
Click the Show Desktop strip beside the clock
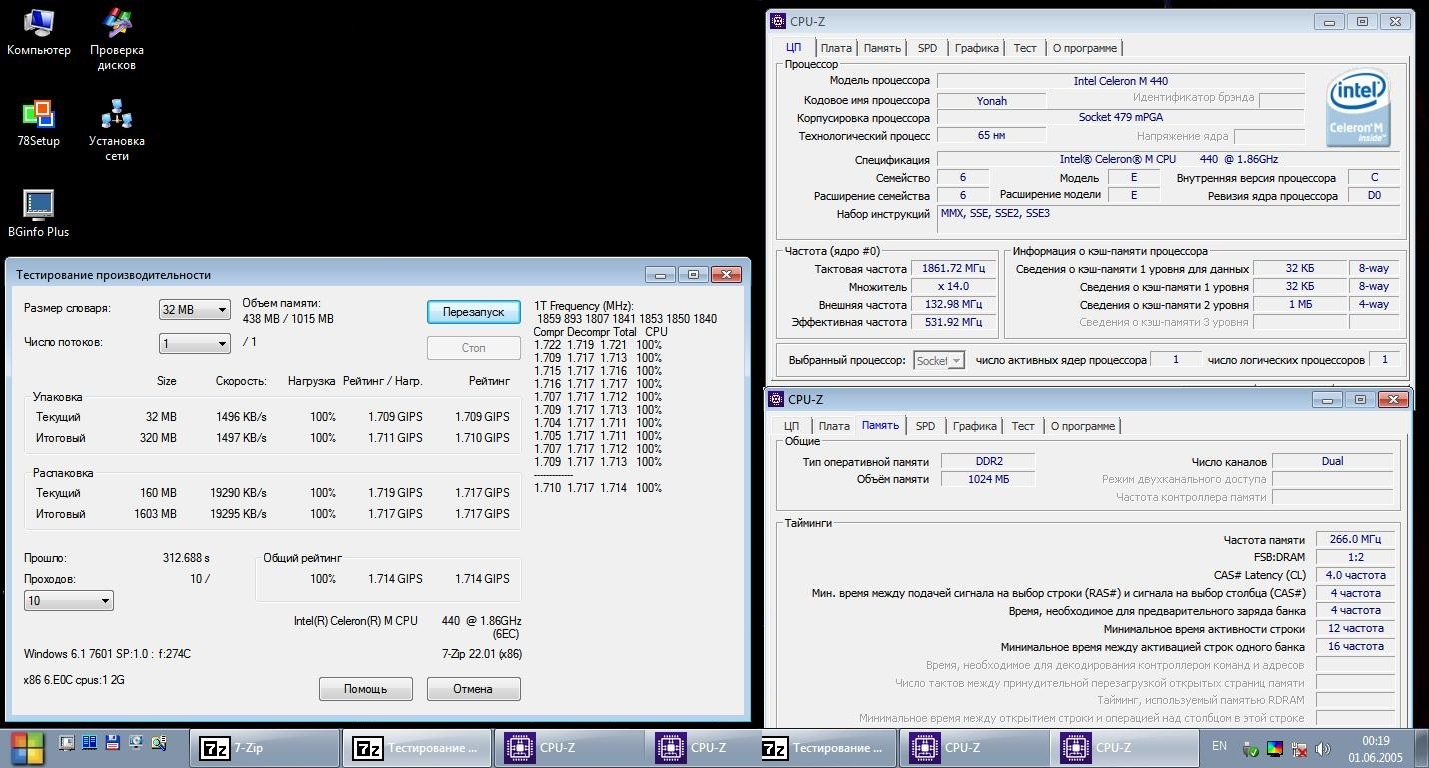(x=1422, y=748)
